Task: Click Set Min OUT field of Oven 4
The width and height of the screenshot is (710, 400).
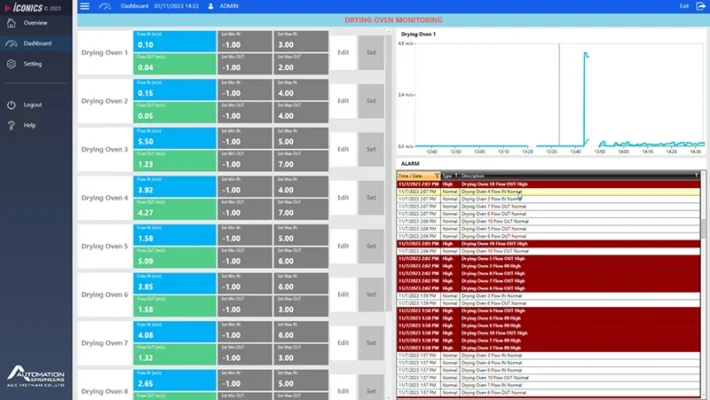Action: pos(243,212)
